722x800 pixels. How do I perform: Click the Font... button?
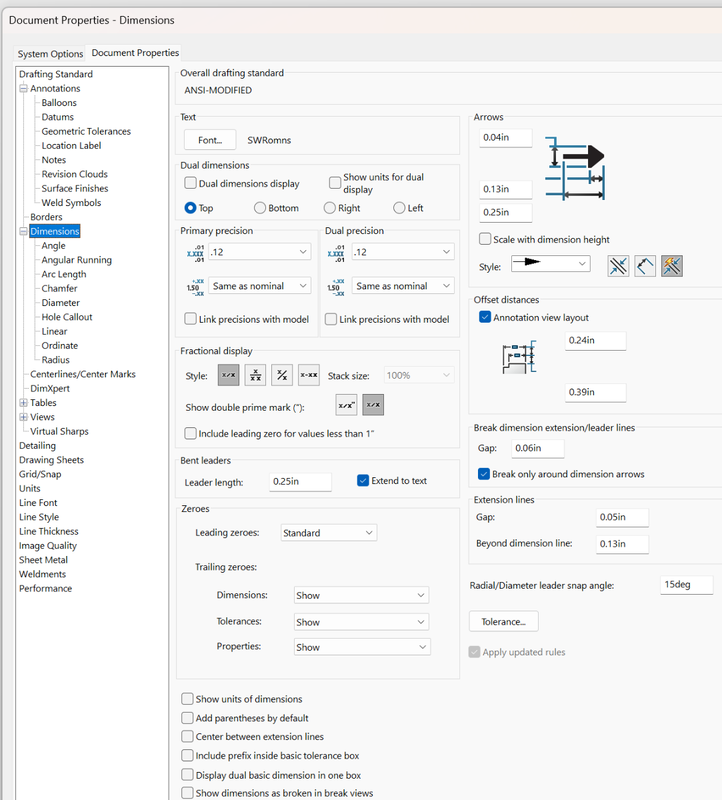tap(210, 140)
